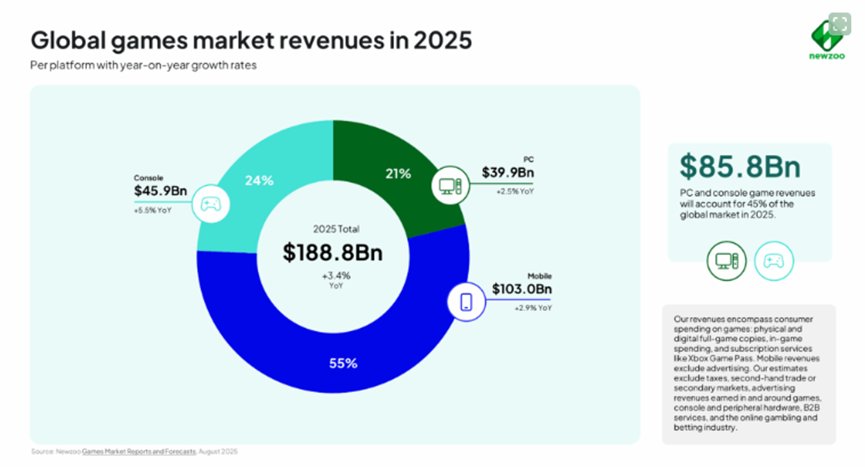
Task: Click the console gamepad icon beside the donut
Action: tap(211, 204)
